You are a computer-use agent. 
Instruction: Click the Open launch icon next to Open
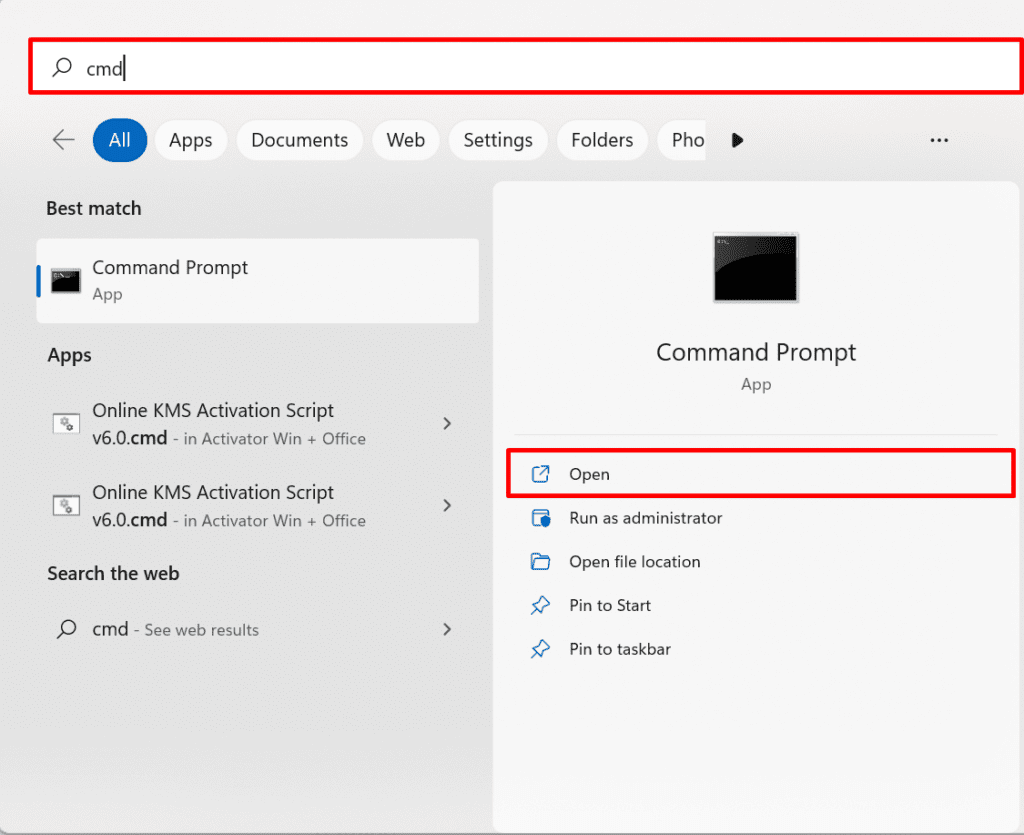(x=540, y=473)
